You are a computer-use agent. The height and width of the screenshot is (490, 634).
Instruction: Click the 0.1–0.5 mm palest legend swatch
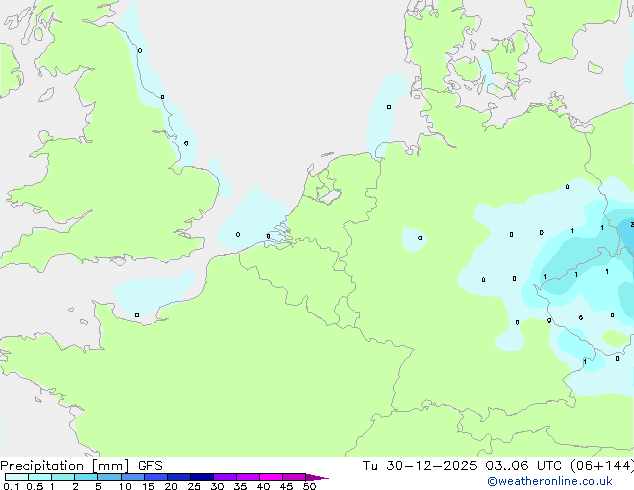pos(17,477)
